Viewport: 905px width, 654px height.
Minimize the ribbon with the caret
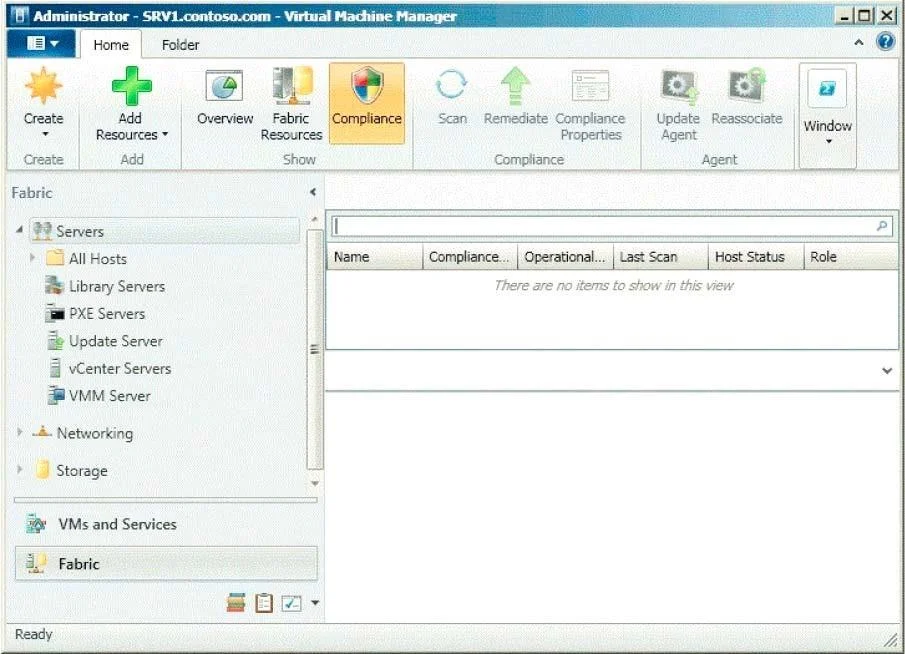click(859, 42)
